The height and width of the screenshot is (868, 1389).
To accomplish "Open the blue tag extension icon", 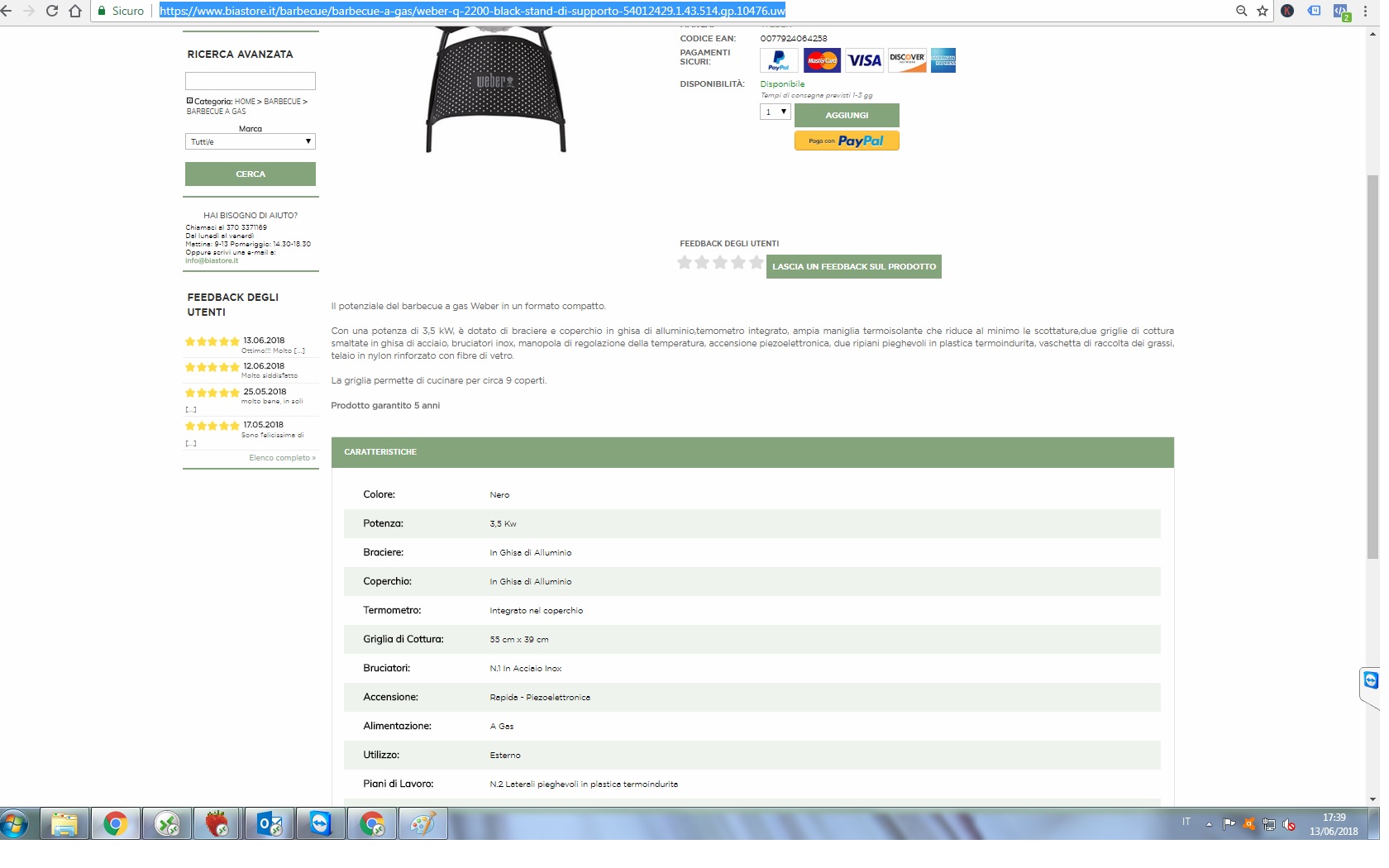I will [x=1314, y=11].
